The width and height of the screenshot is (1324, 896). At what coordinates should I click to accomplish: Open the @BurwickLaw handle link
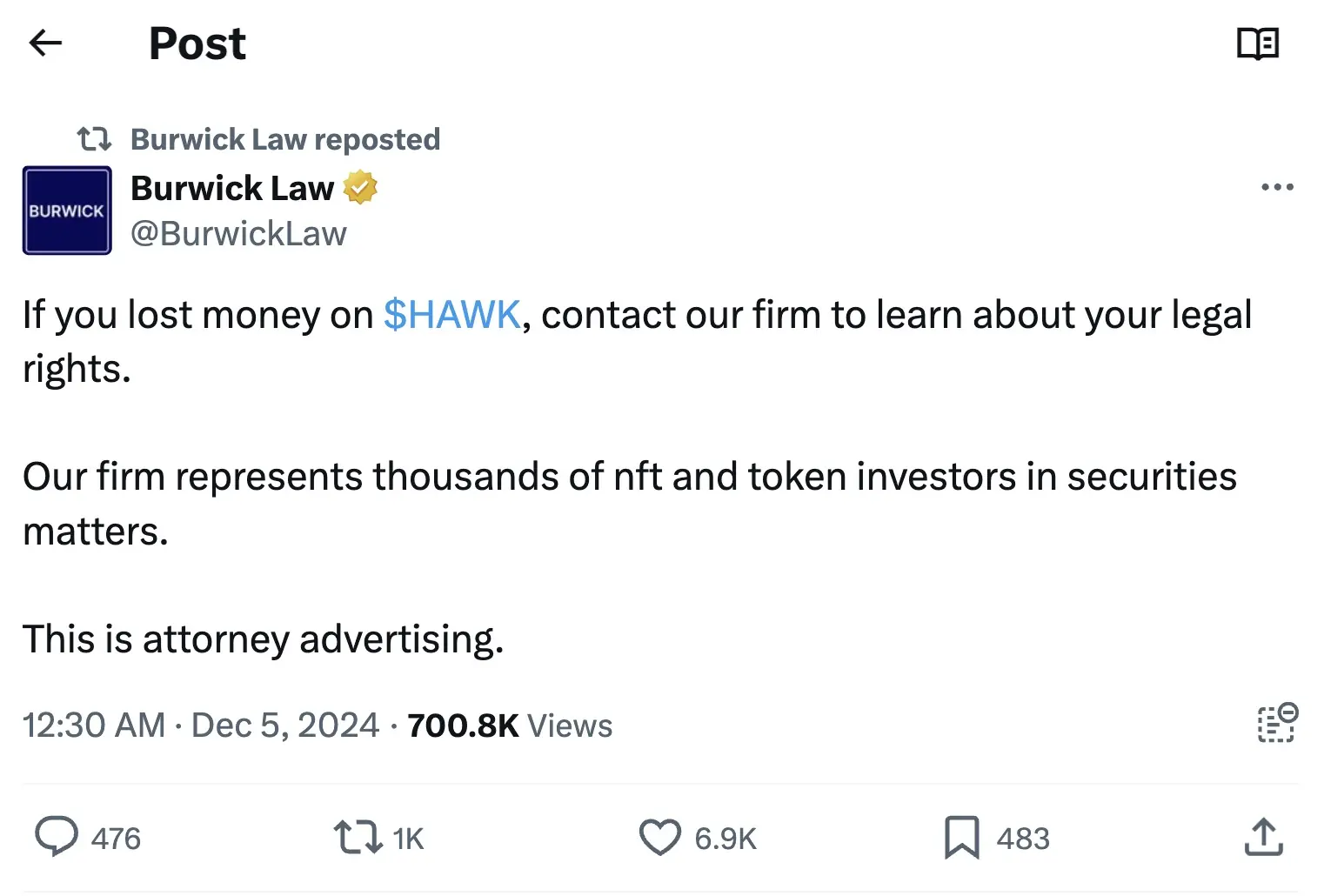[238, 233]
